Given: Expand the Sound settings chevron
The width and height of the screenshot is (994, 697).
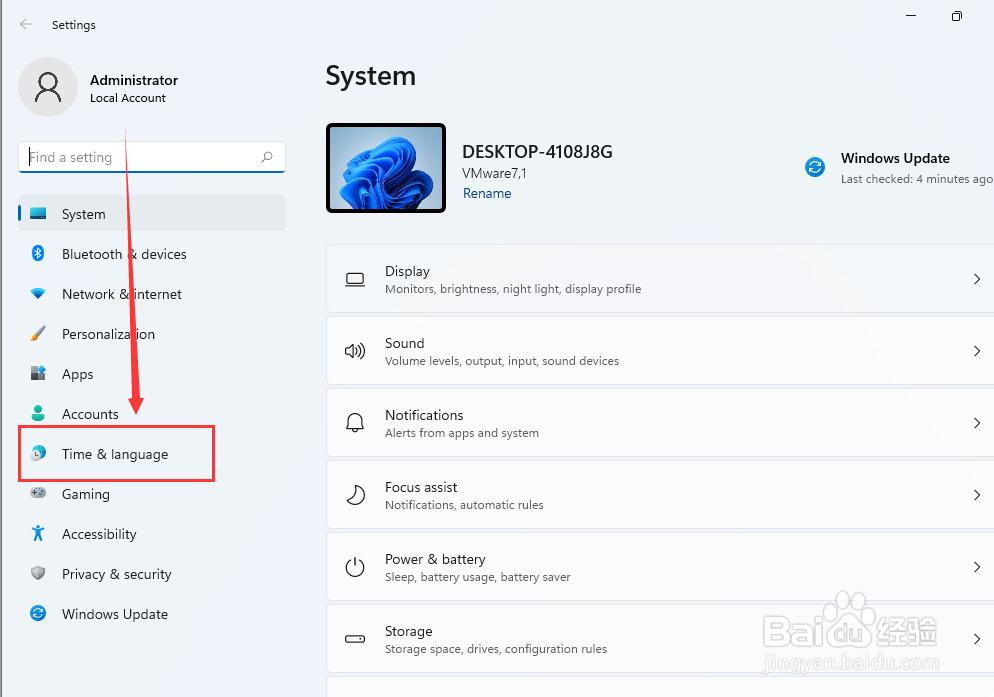Looking at the screenshot, I should point(977,351).
